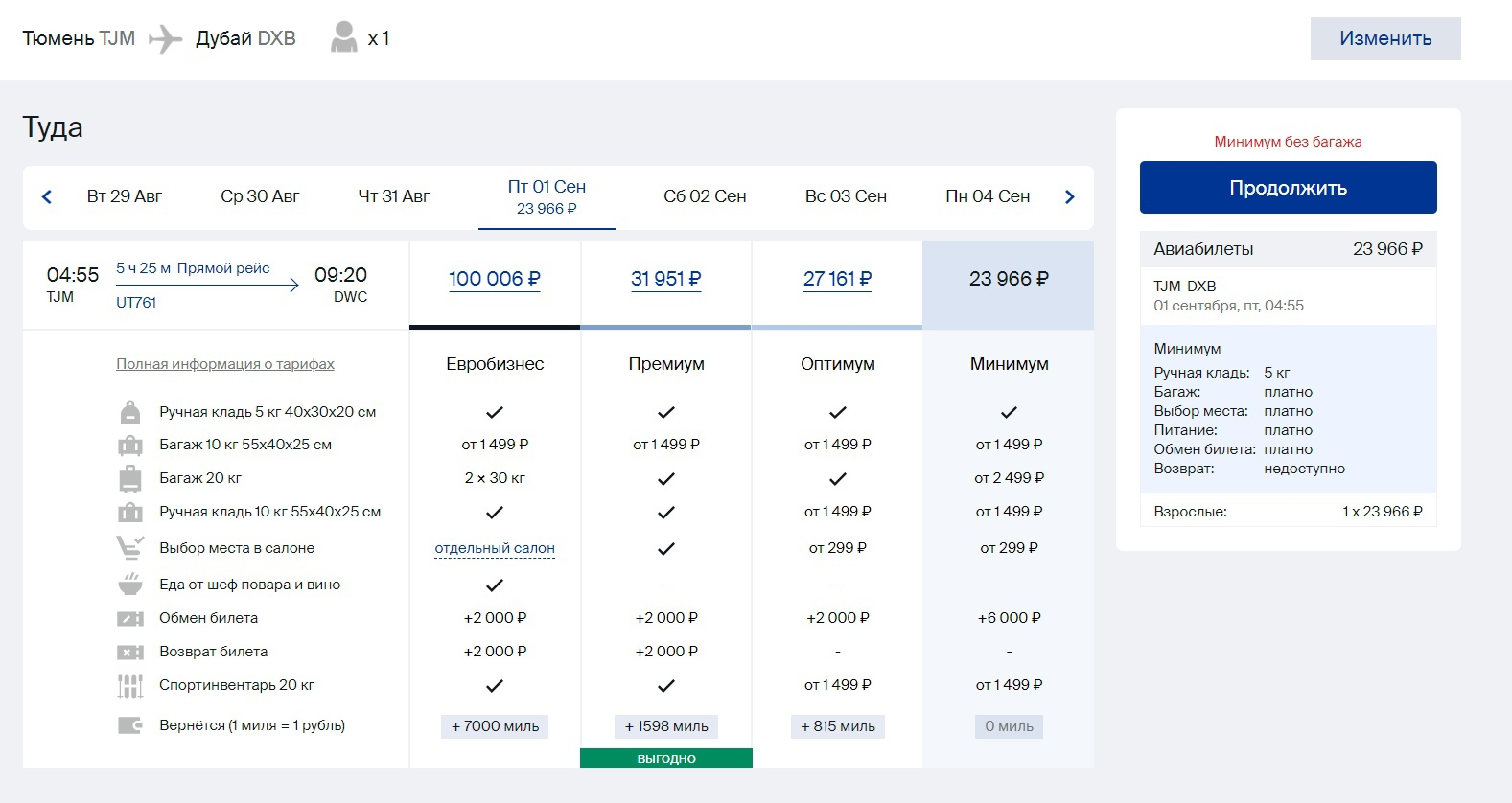
Task: Click the green ВЫГОДНО label
Action: pyautogui.click(x=666, y=758)
